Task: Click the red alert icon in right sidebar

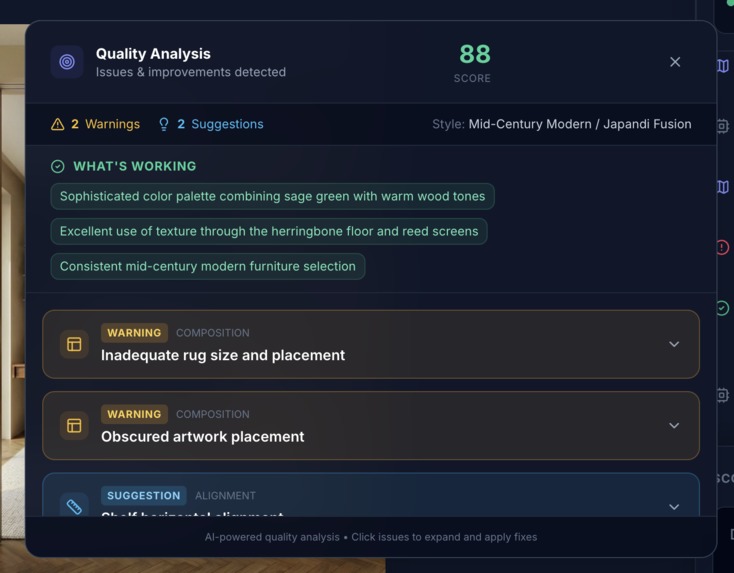Action: pyautogui.click(x=722, y=247)
